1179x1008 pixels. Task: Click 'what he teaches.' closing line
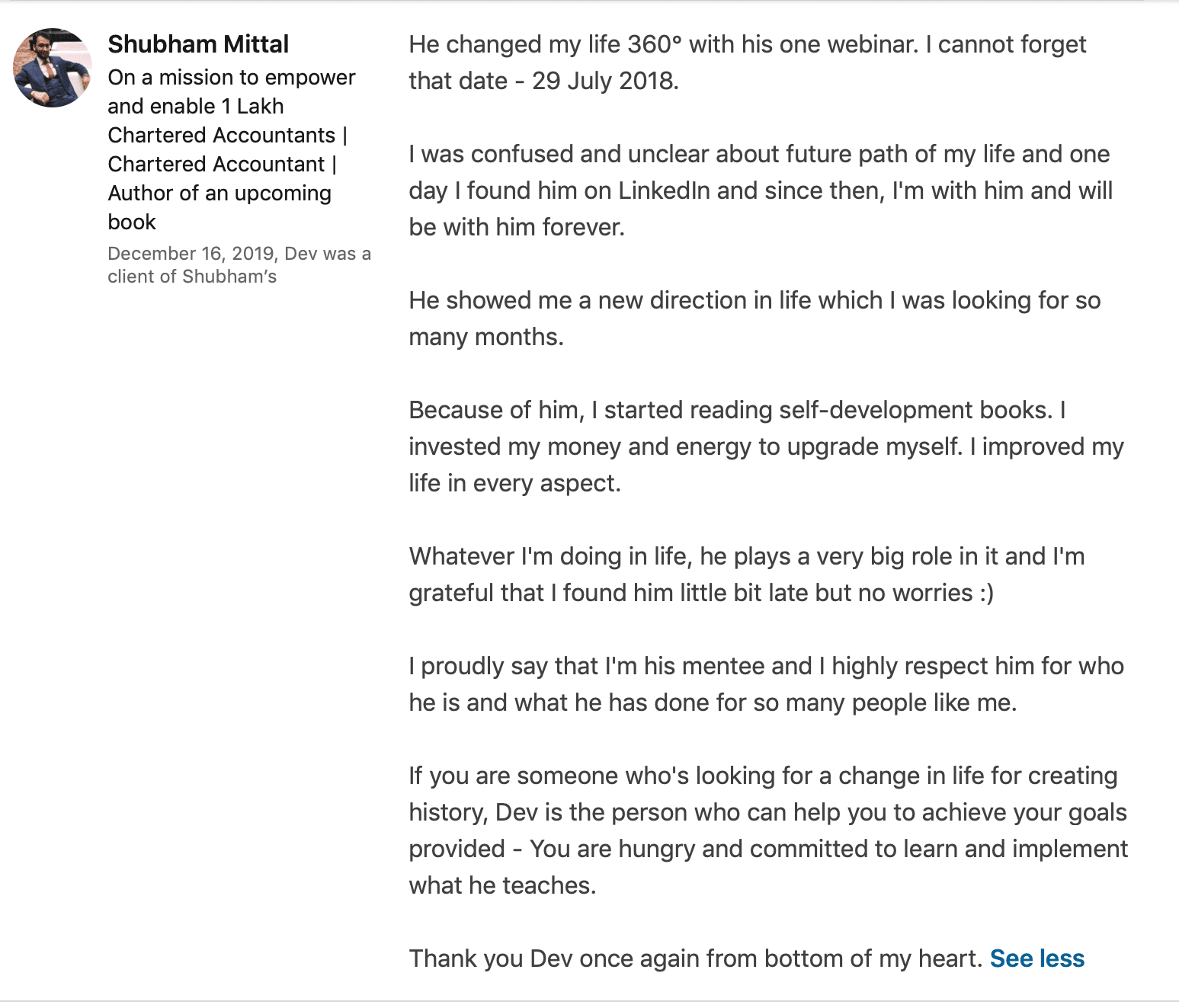(502, 885)
